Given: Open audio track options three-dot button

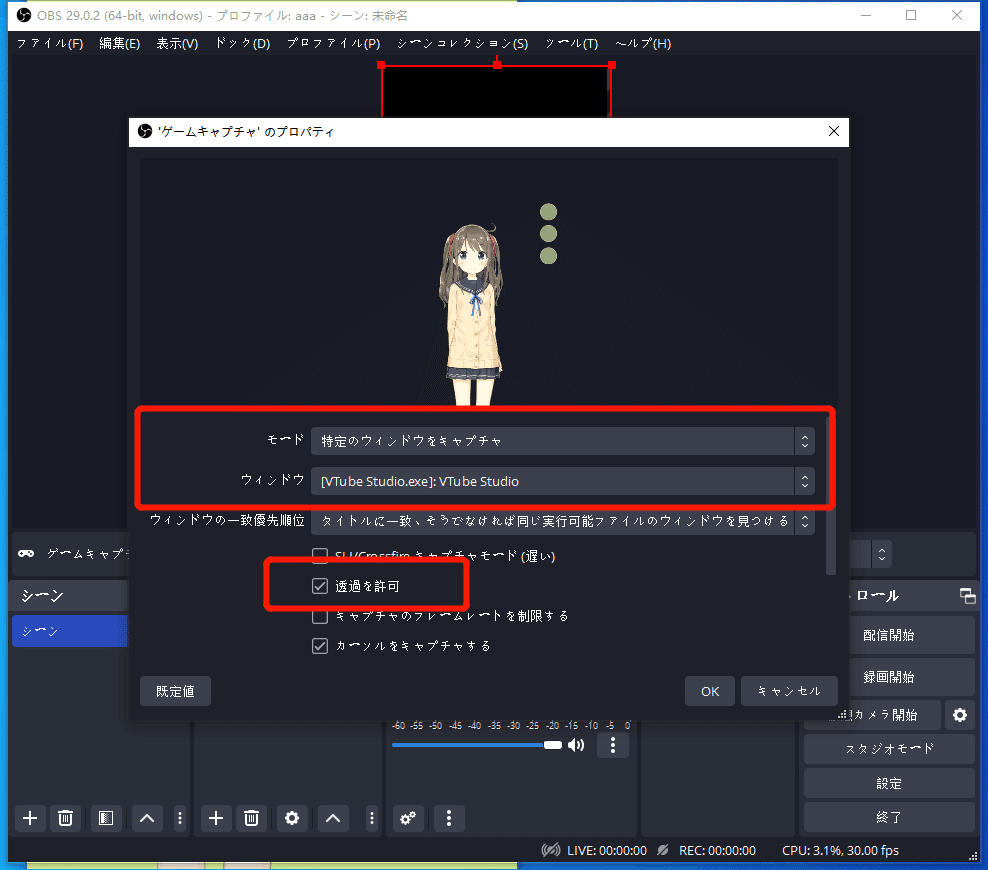Looking at the screenshot, I should click(613, 745).
